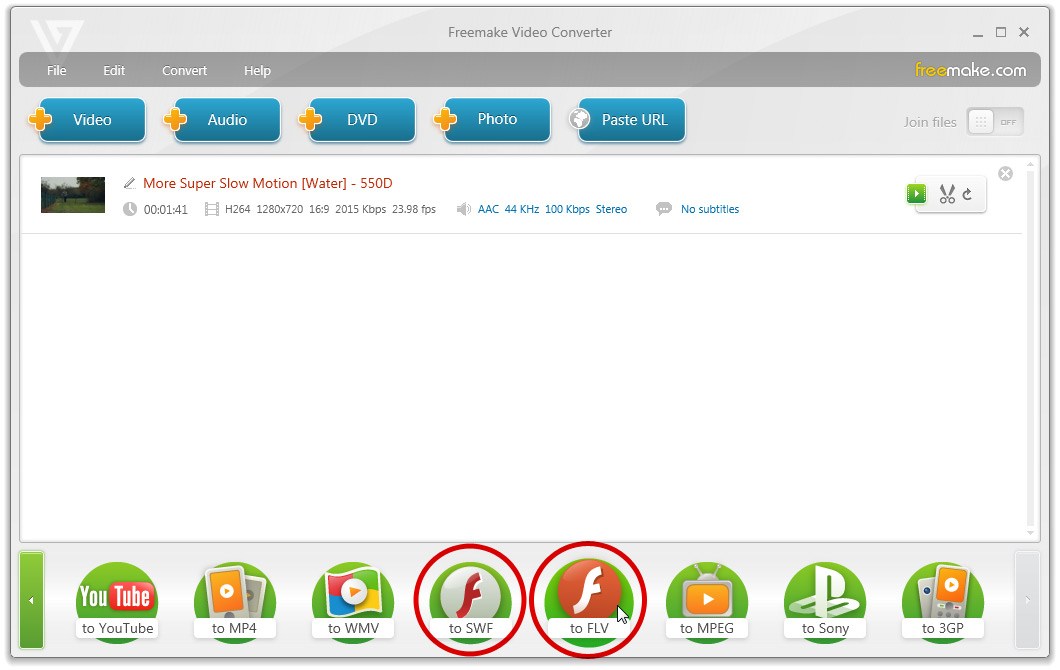This screenshot has width=1060, height=670.
Task: Toggle the Join files switch
Action: point(995,122)
